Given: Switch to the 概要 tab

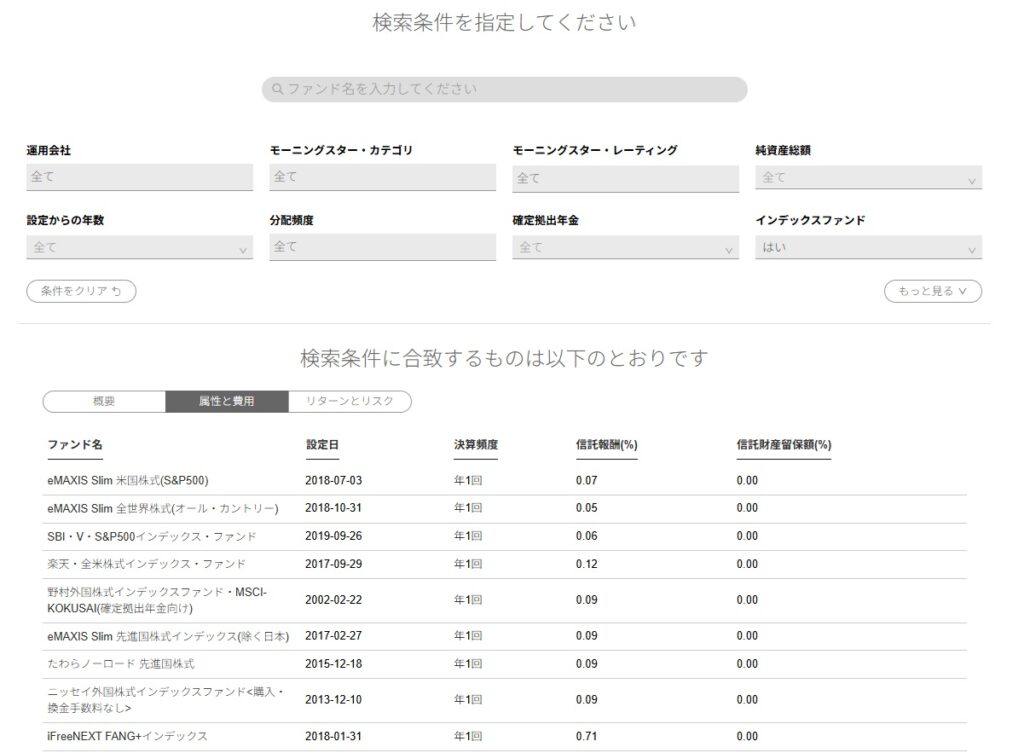Looking at the screenshot, I should click(104, 401).
